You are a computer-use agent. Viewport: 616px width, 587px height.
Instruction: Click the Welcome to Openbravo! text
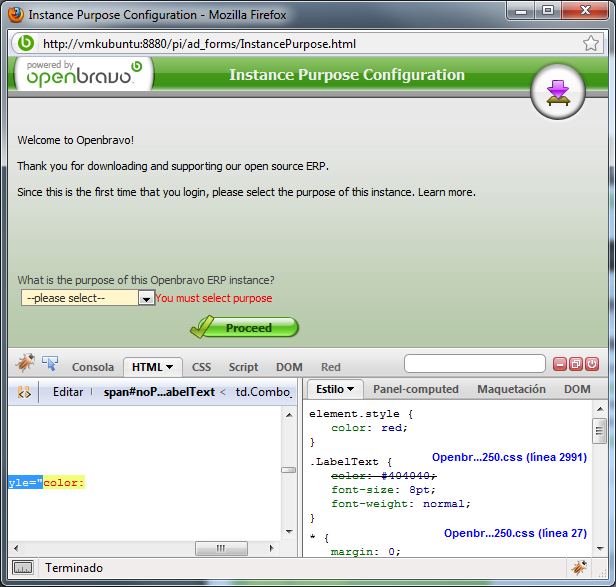[x=75, y=140]
